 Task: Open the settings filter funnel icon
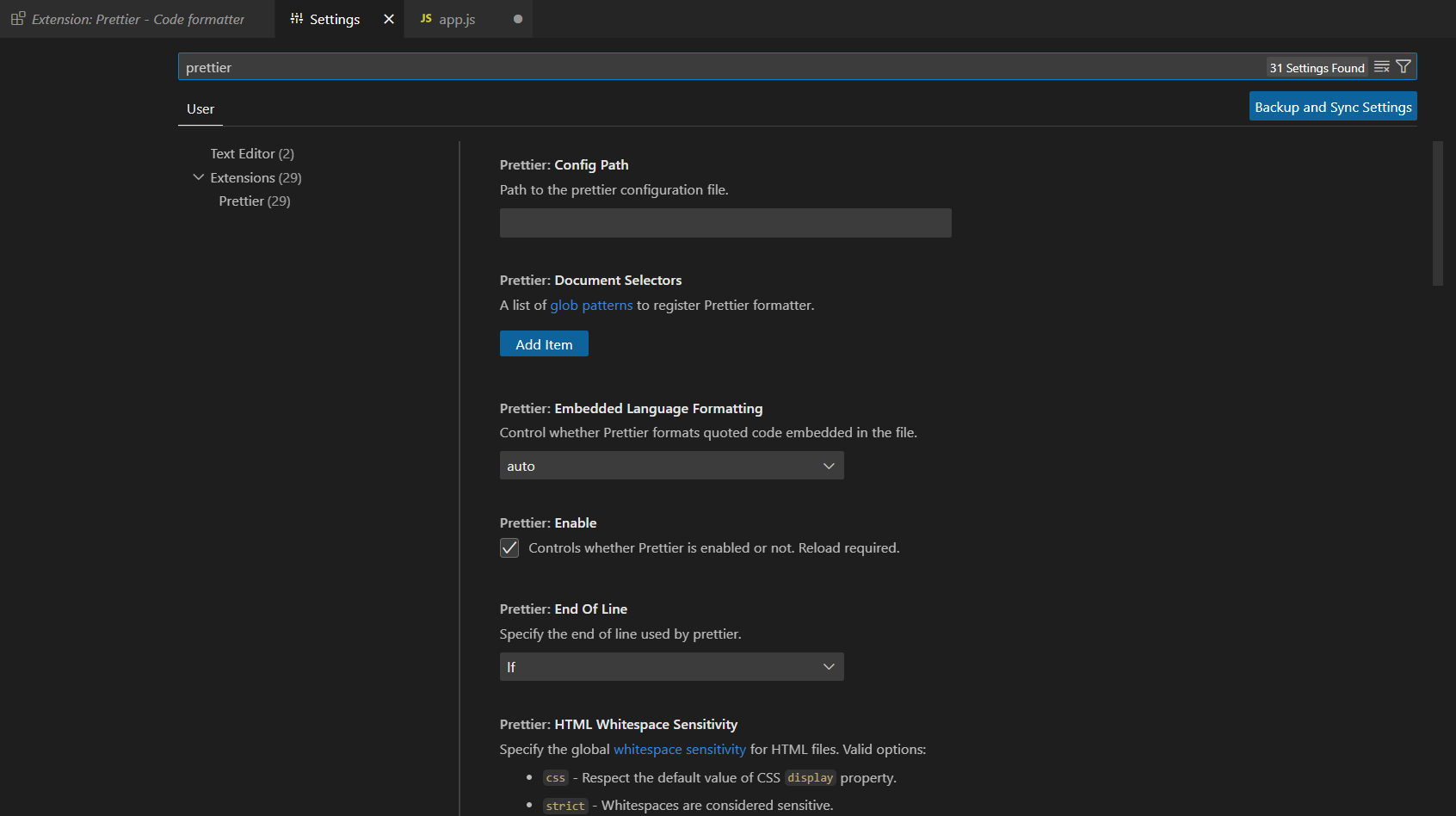coord(1404,67)
